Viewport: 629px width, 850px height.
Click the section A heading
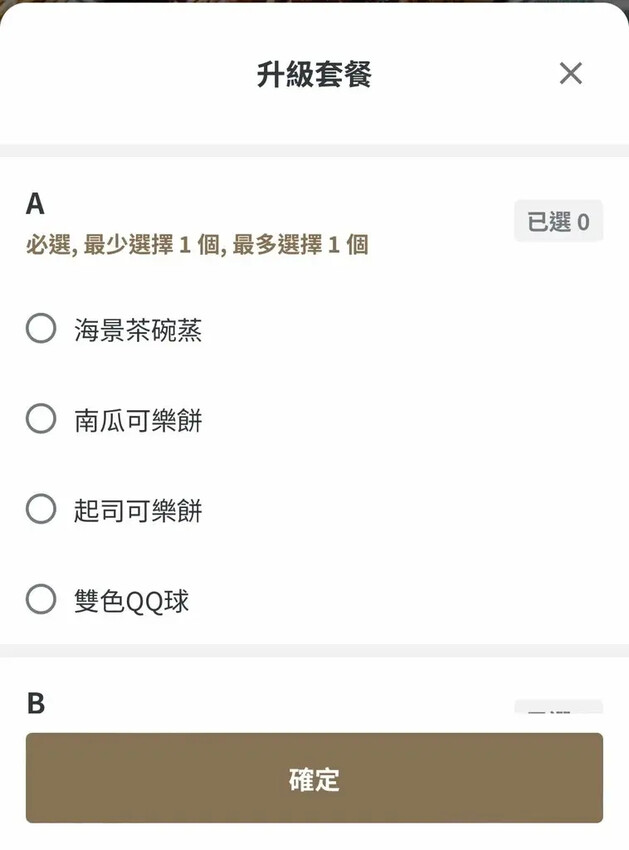pos(35,204)
